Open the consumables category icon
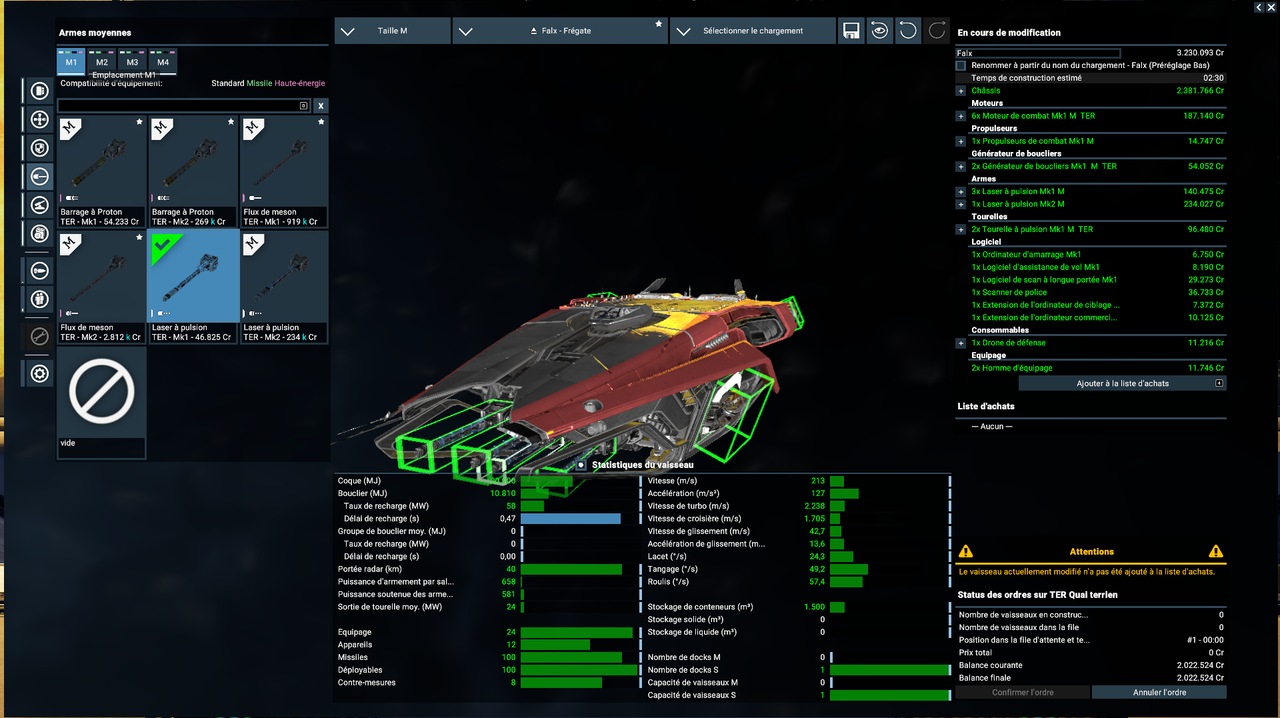This screenshot has width=1280, height=718. click(39, 270)
